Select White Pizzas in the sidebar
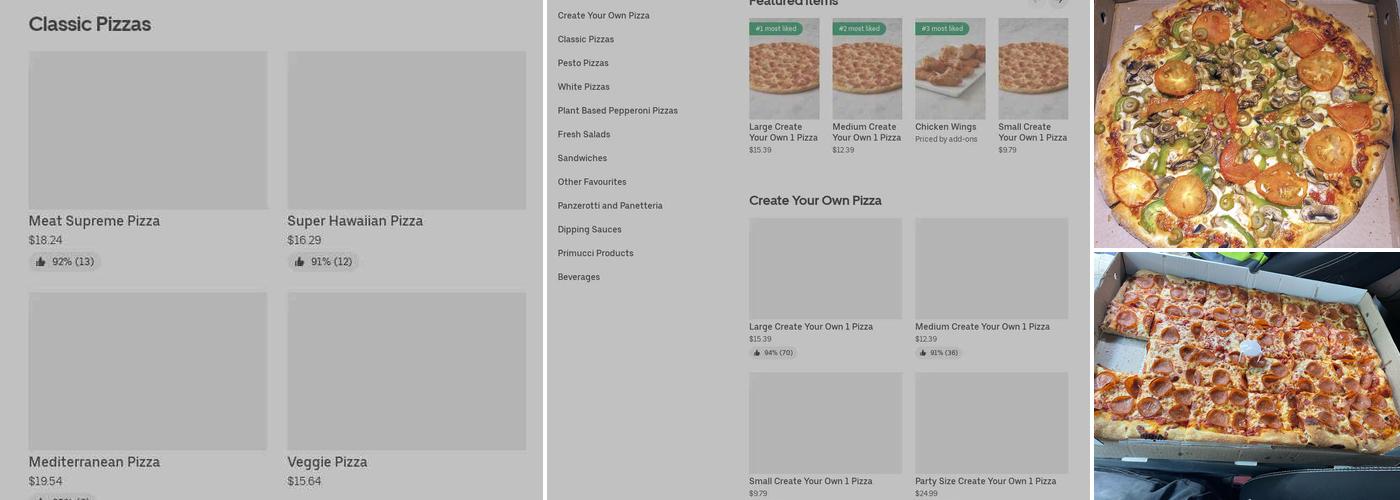This screenshot has width=1400, height=500. pos(584,87)
